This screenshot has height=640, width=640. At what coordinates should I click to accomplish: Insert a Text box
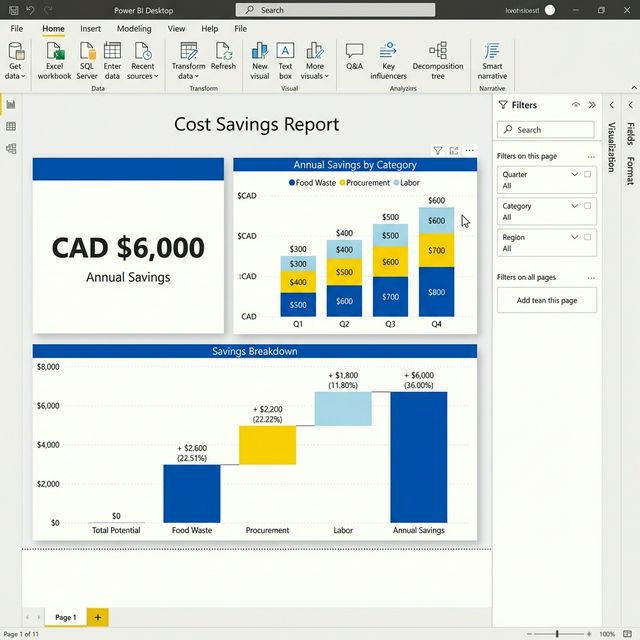point(285,51)
